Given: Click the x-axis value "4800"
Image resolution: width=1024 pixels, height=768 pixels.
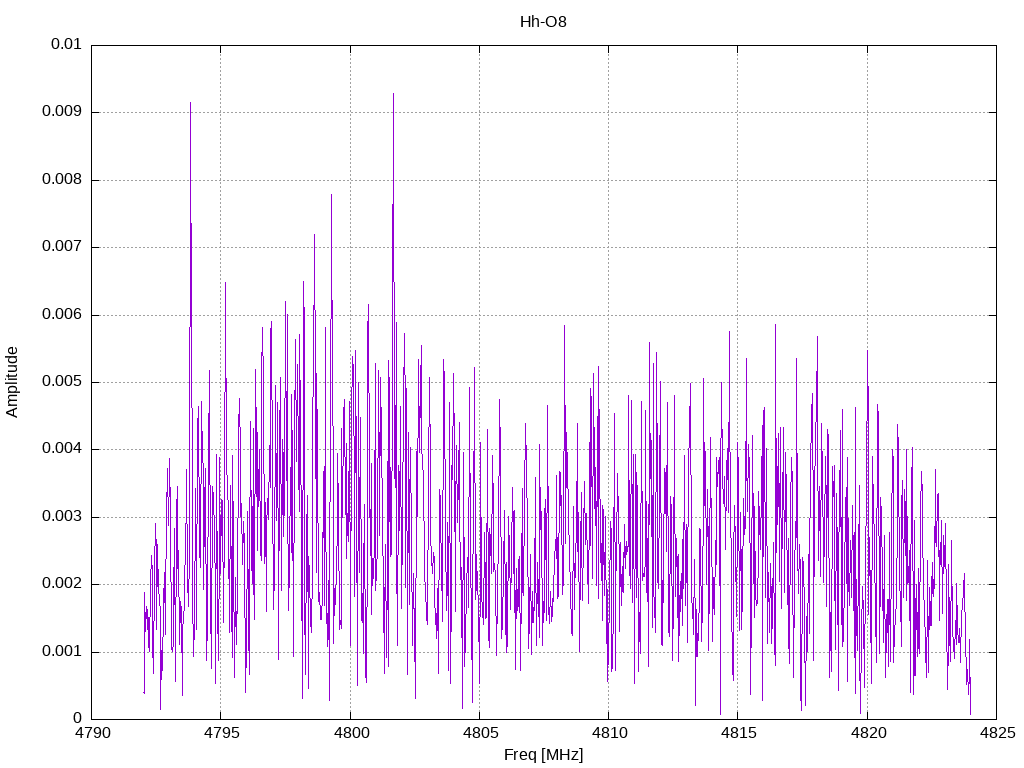Looking at the screenshot, I should (x=350, y=733).
